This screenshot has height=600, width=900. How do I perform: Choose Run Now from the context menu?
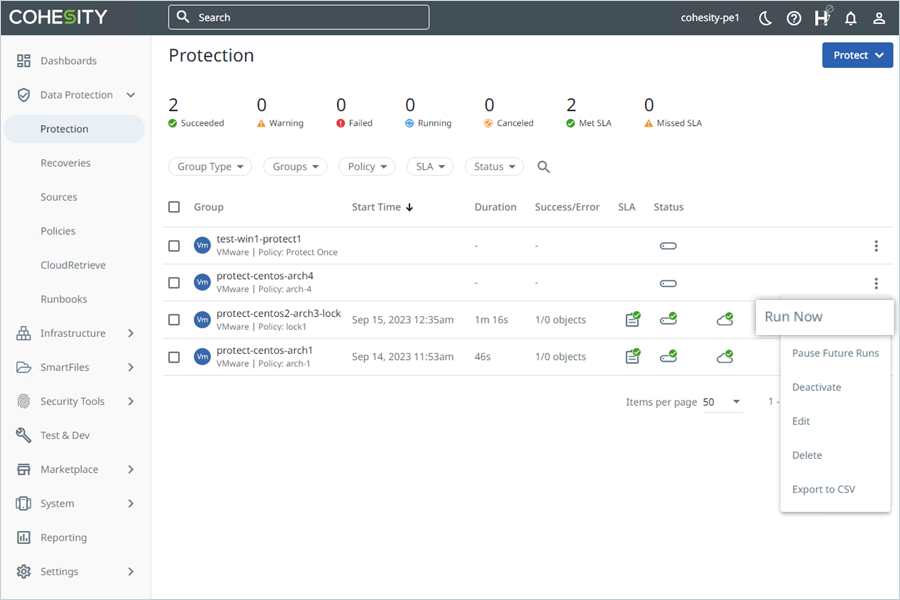(x=825, y=317)
